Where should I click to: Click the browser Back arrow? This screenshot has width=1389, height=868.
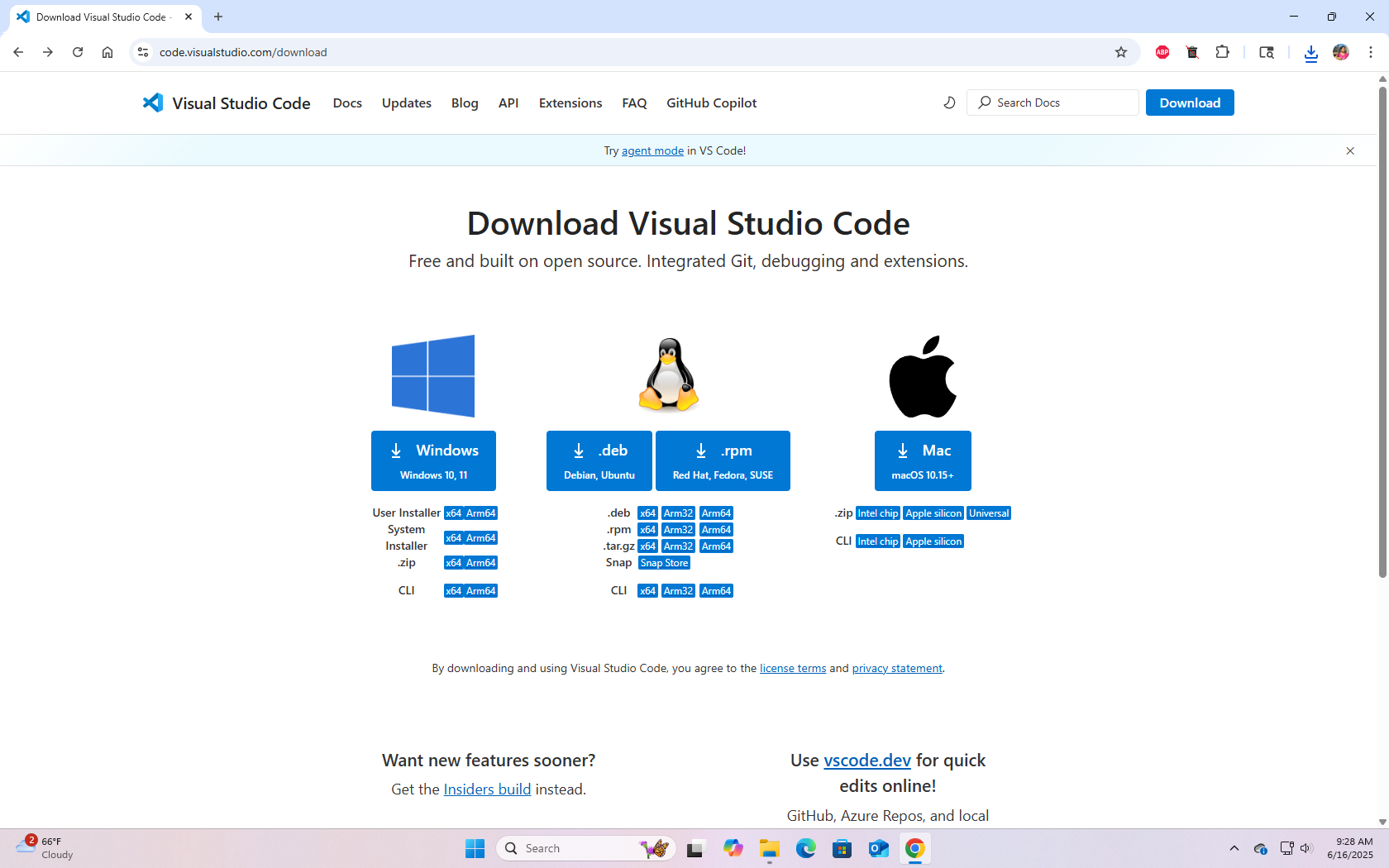tap(18, 52)
